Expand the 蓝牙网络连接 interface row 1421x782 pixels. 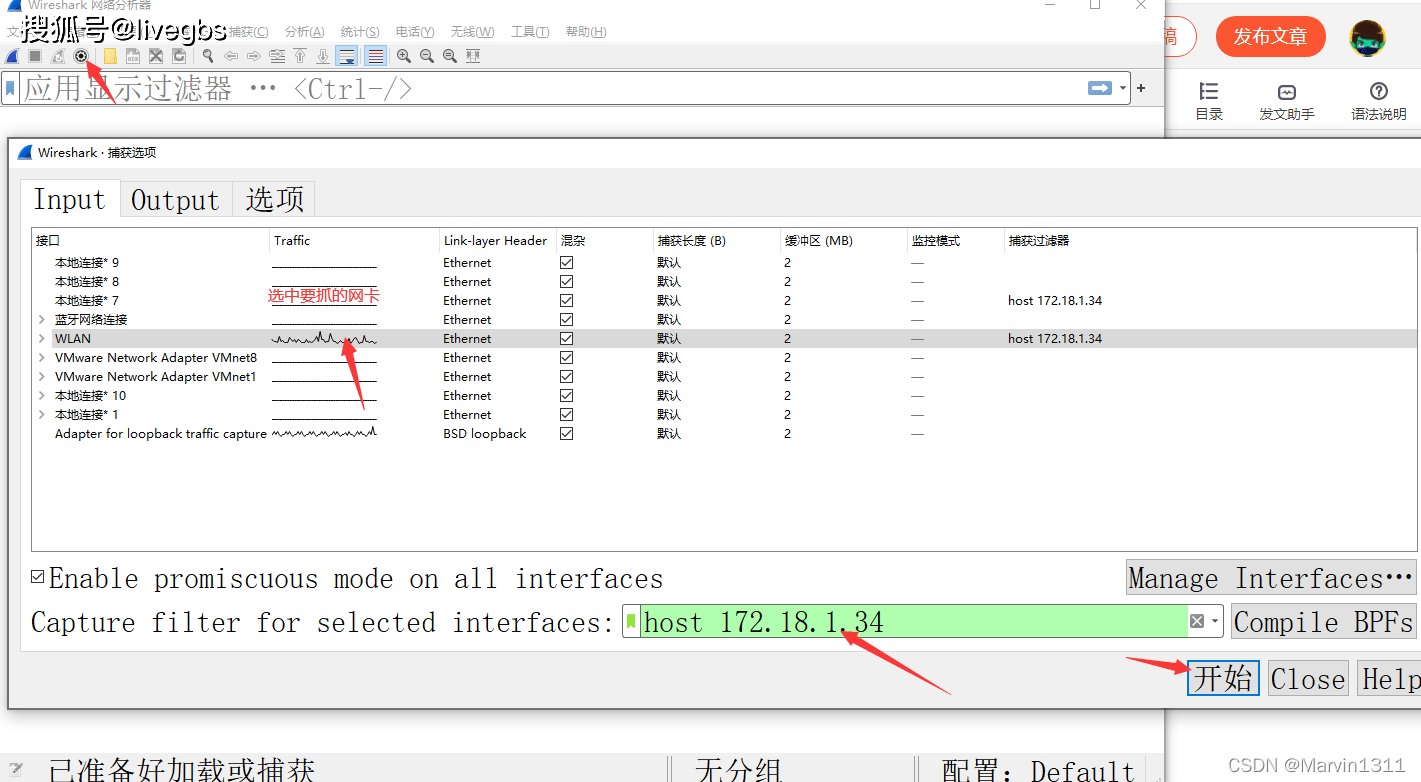point(42,319)
